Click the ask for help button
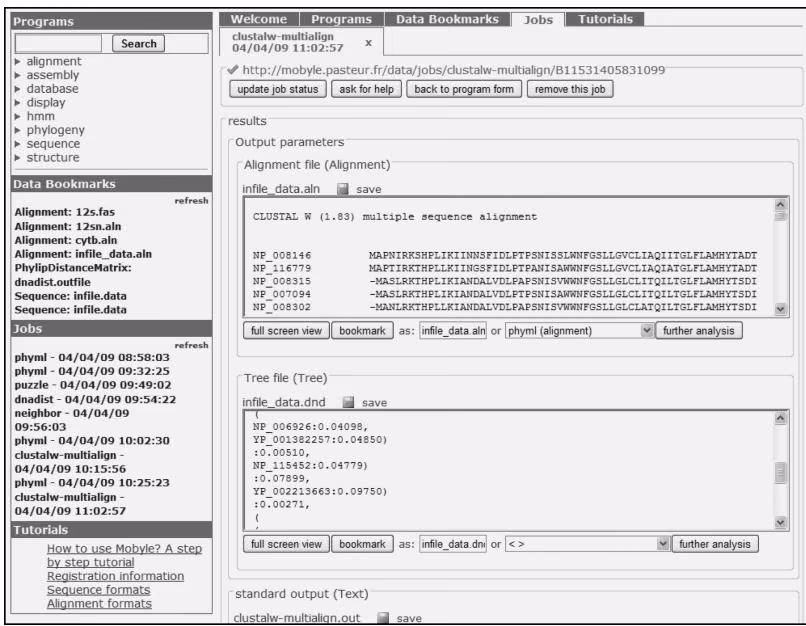The height and width of the screenshot is (626, 806). [366, 89]
